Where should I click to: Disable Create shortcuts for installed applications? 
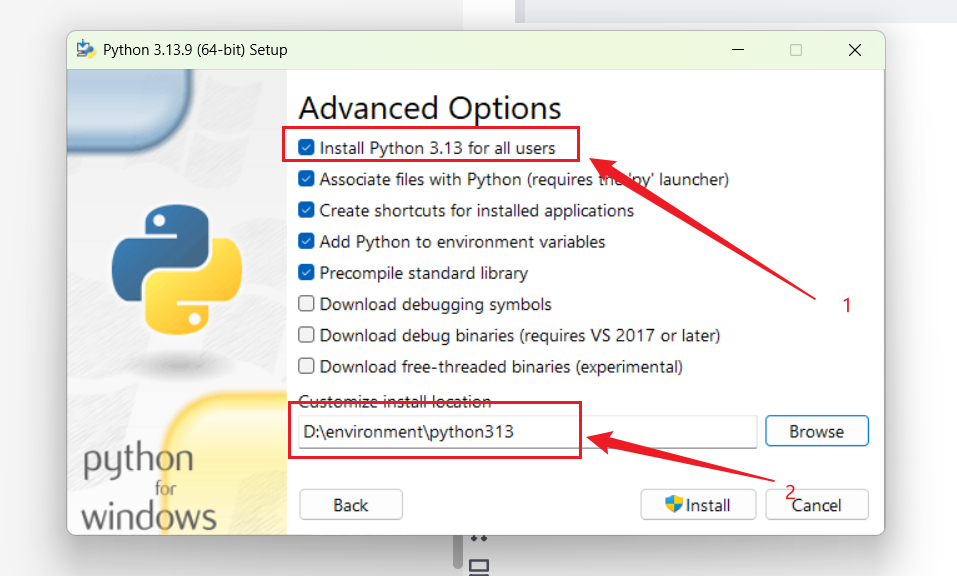tap(306, 210)
